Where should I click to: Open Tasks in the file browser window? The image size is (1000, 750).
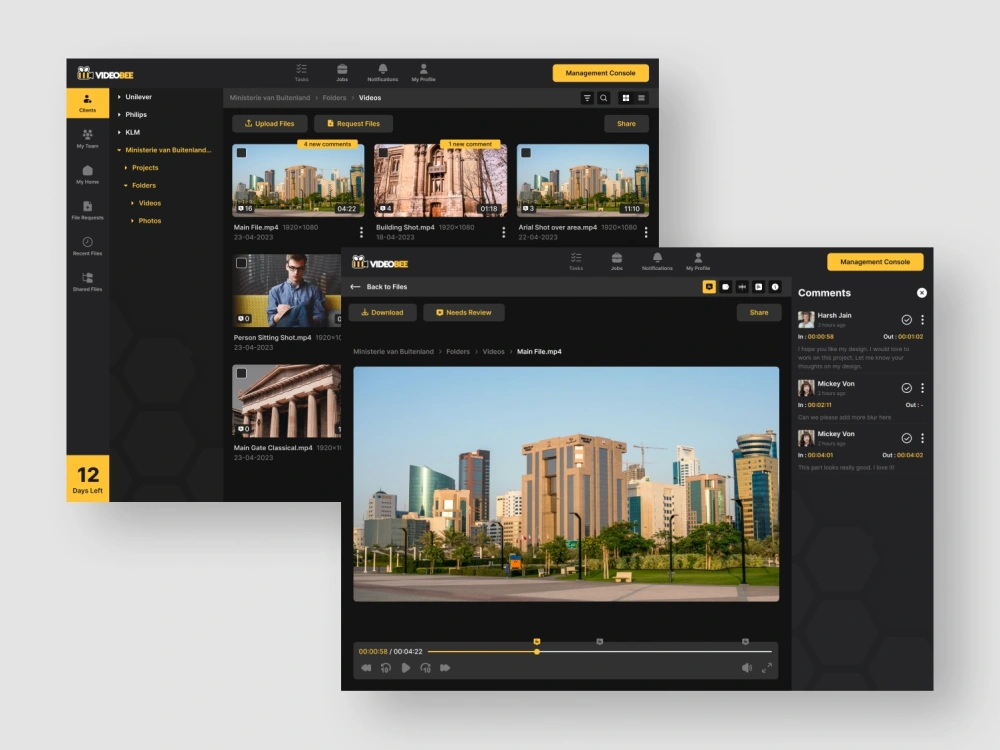pos(302,73)
